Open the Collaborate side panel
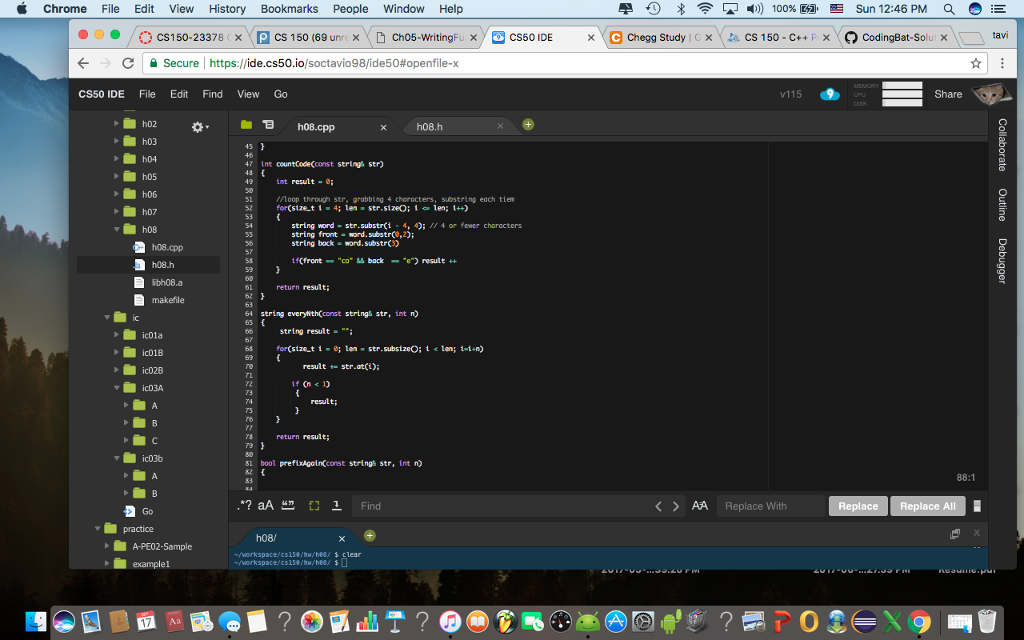Viewport: 1024px width, 640px height. pos(1002,145)
